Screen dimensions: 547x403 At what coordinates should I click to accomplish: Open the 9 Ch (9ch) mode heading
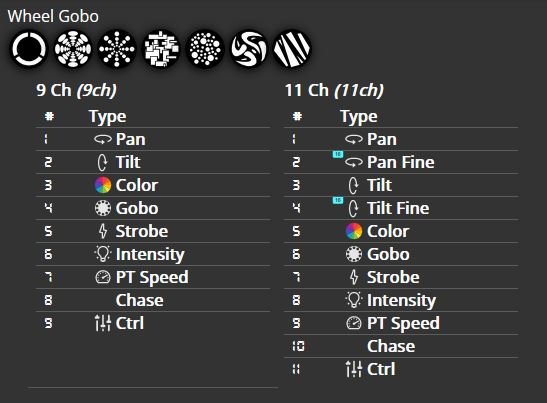pos(76,90)
